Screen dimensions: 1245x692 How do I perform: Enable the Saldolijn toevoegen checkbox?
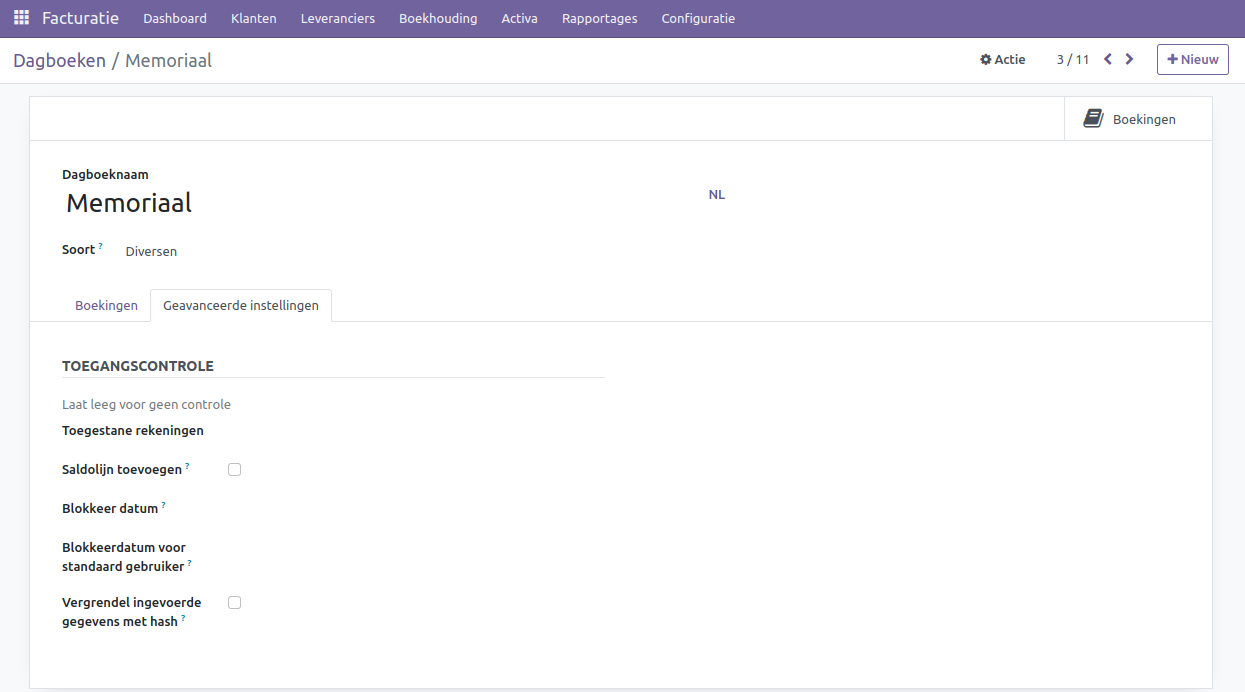click(x=234, y=469)
